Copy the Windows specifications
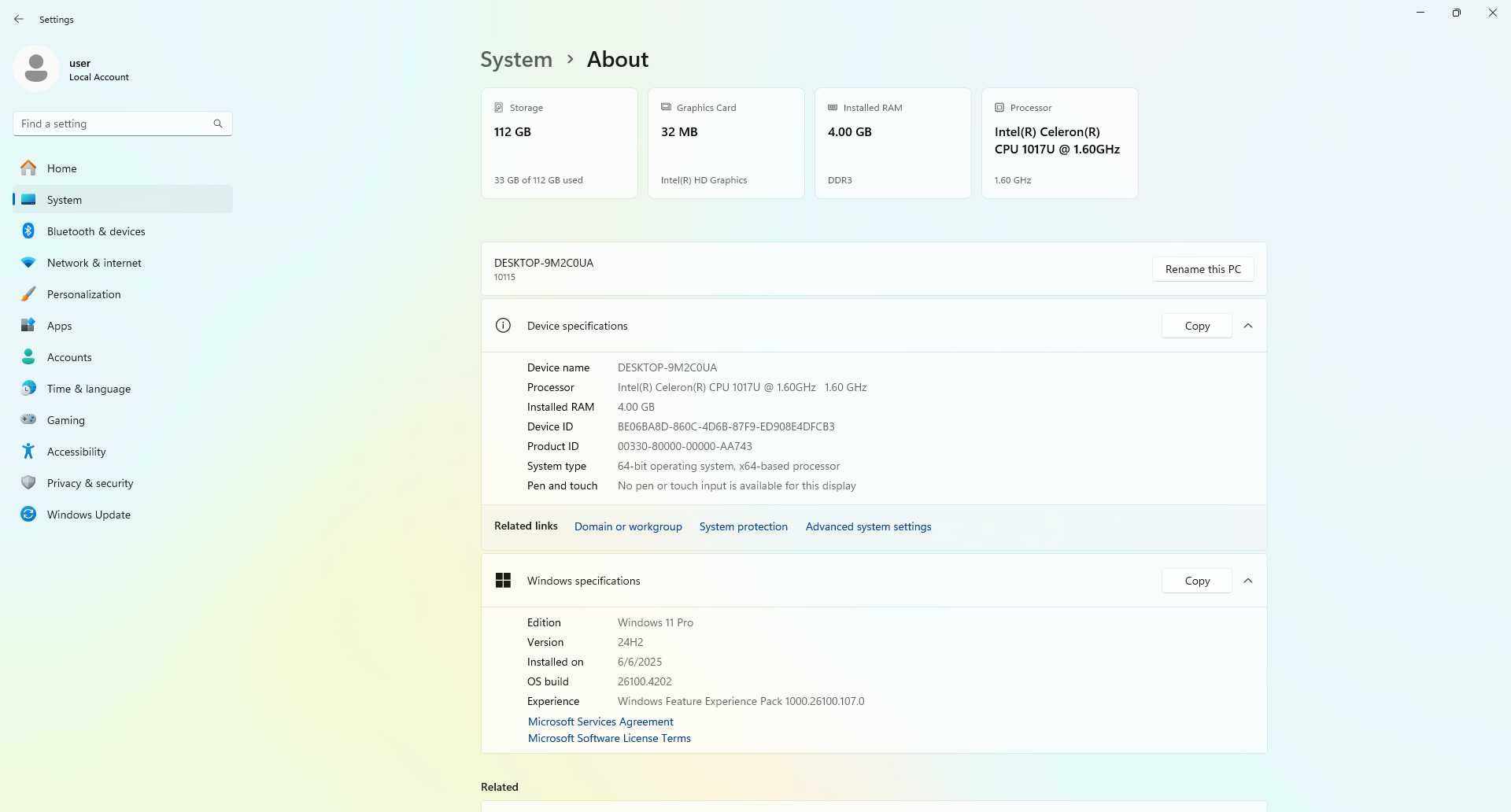 (1197, 581)
